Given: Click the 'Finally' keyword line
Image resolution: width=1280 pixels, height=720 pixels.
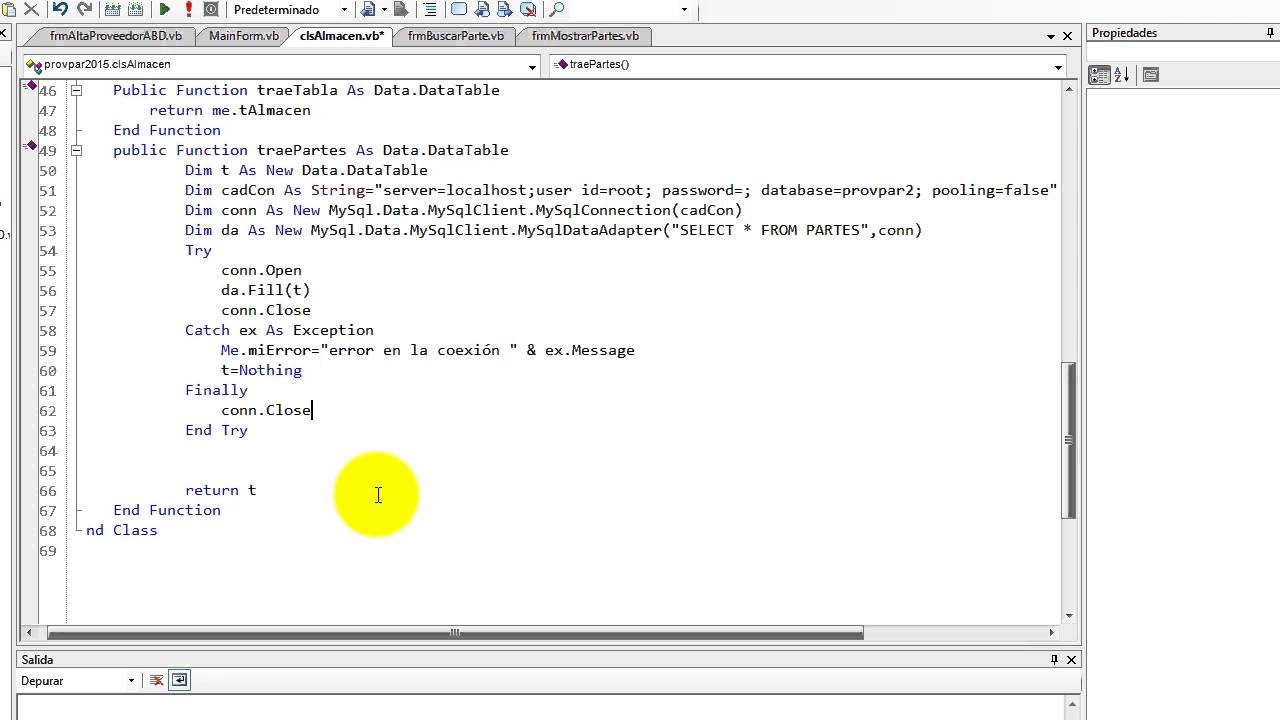Looking at the screenshot, I should tap(216, 390).
